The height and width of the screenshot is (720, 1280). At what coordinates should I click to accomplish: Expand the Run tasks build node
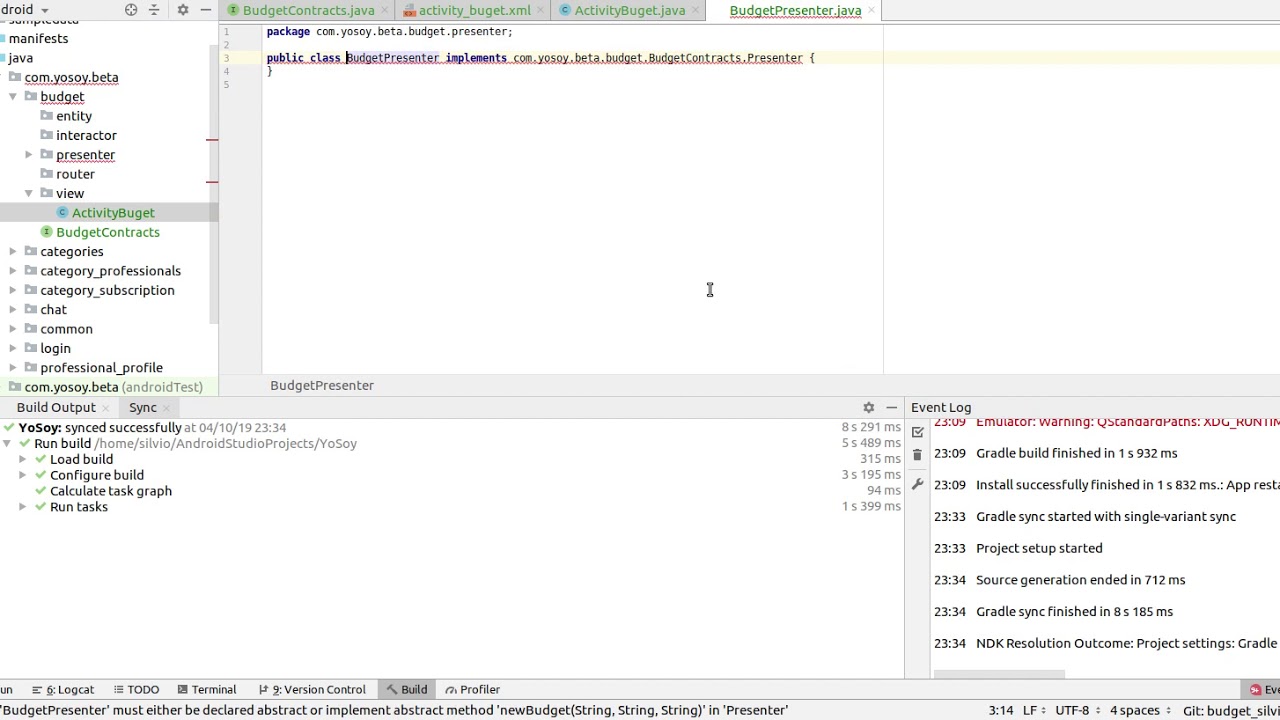pyautogui.click(x=22, y=507)
